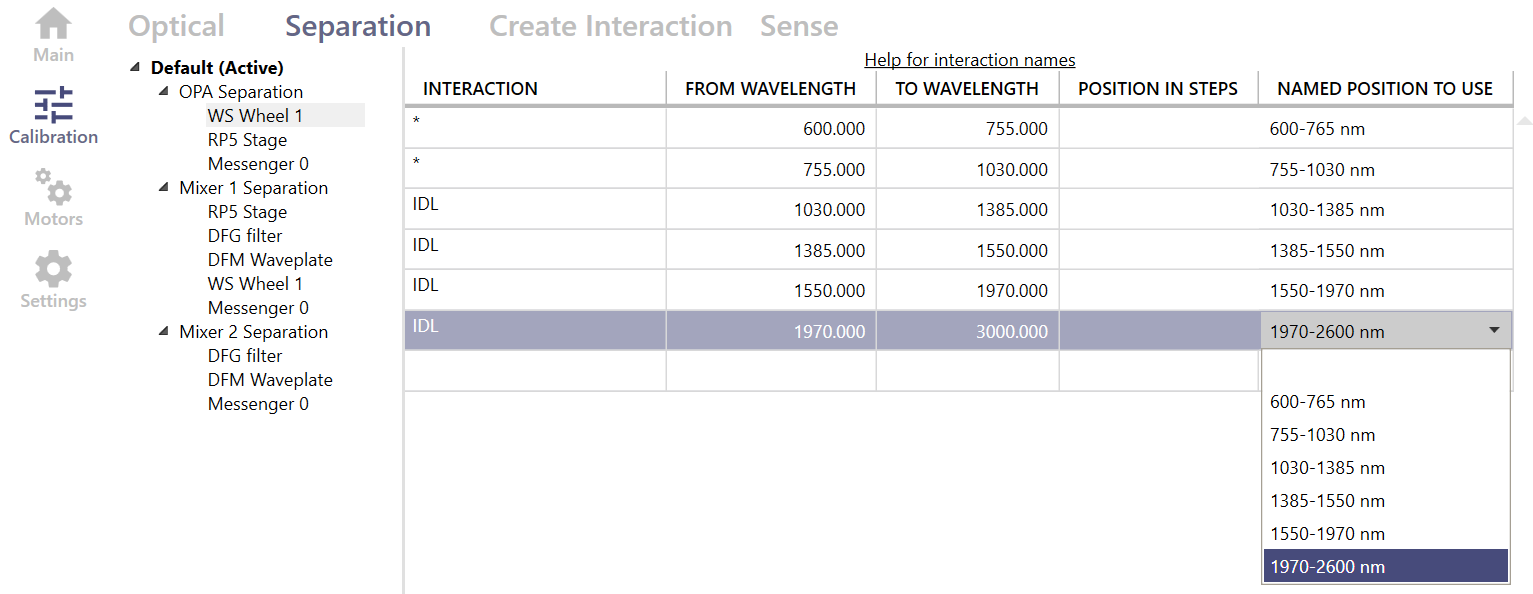Select DFM Waveplate under Mixer 2 Separation
1533x594 pixels.
269,380
